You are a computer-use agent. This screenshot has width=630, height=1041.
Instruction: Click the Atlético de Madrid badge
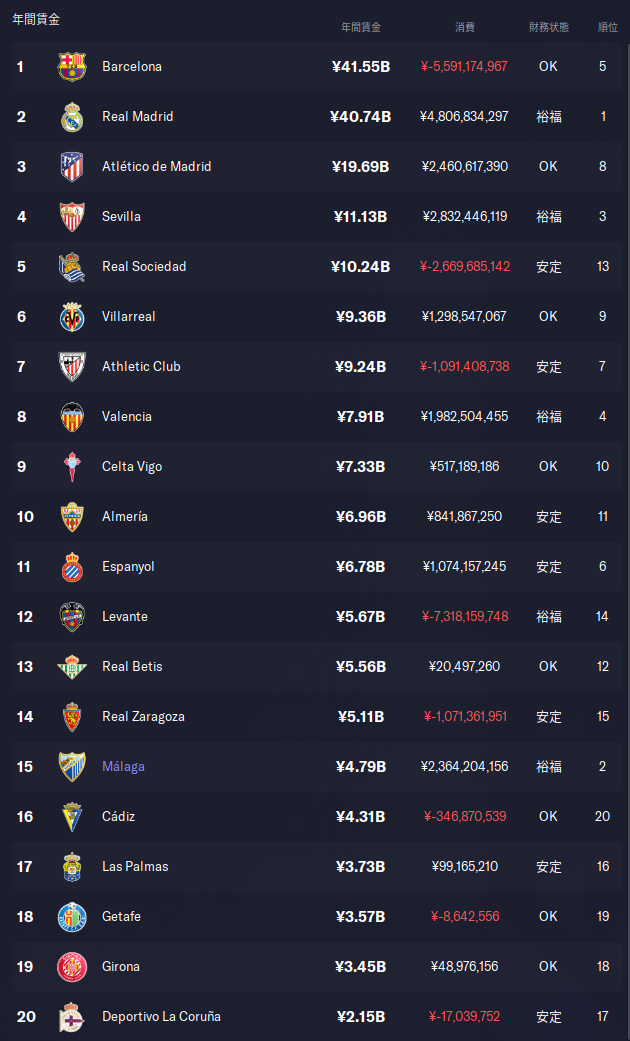pyautogui.click(x=72, y=167)
